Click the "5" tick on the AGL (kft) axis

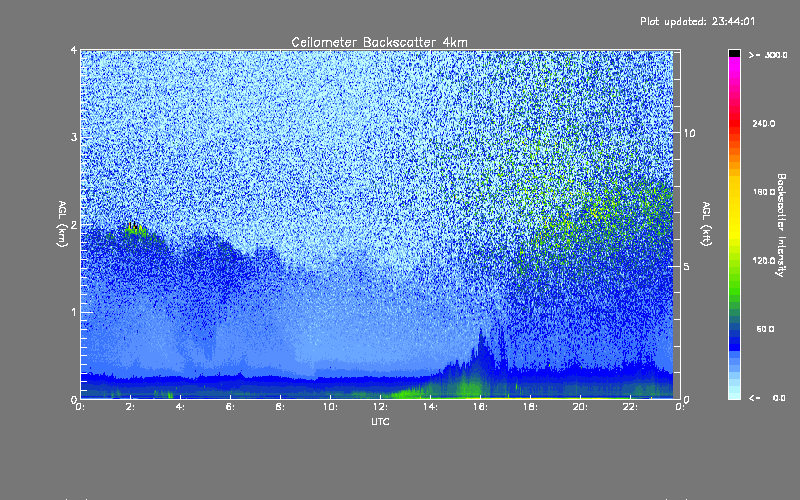point(687,266)
